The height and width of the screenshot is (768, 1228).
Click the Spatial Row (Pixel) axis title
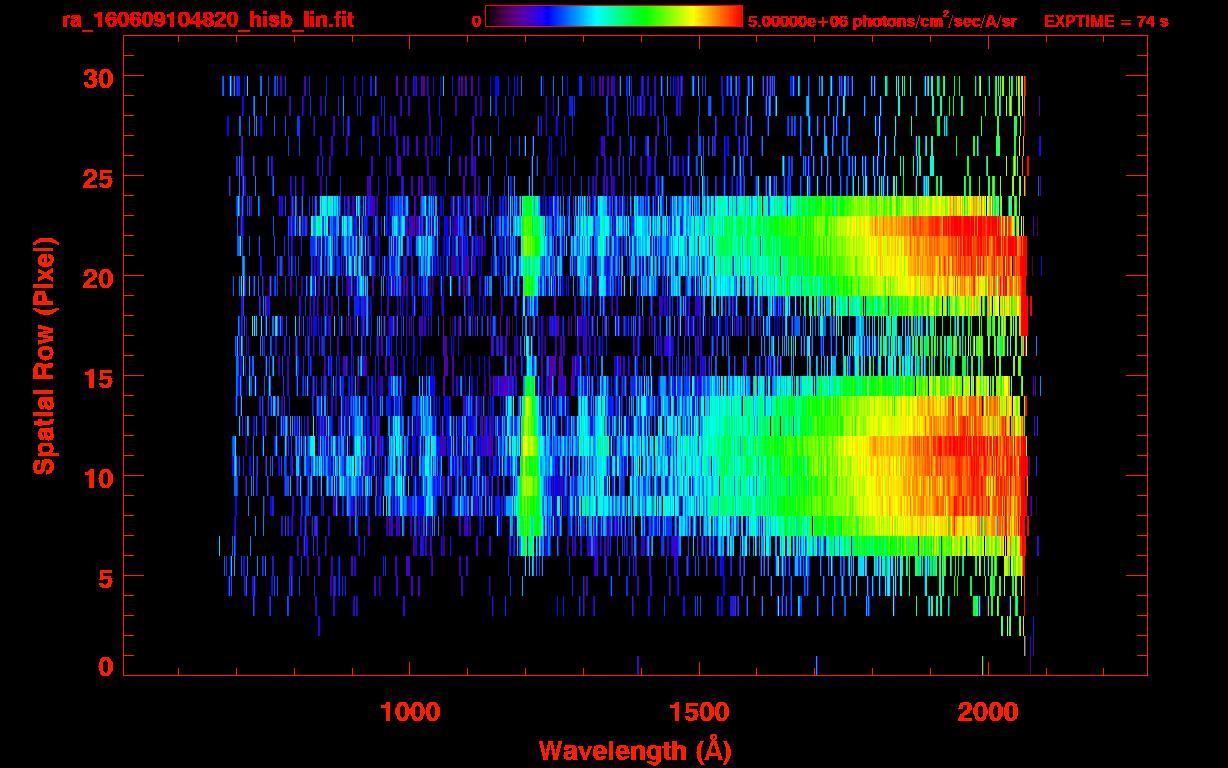(43, 356)
